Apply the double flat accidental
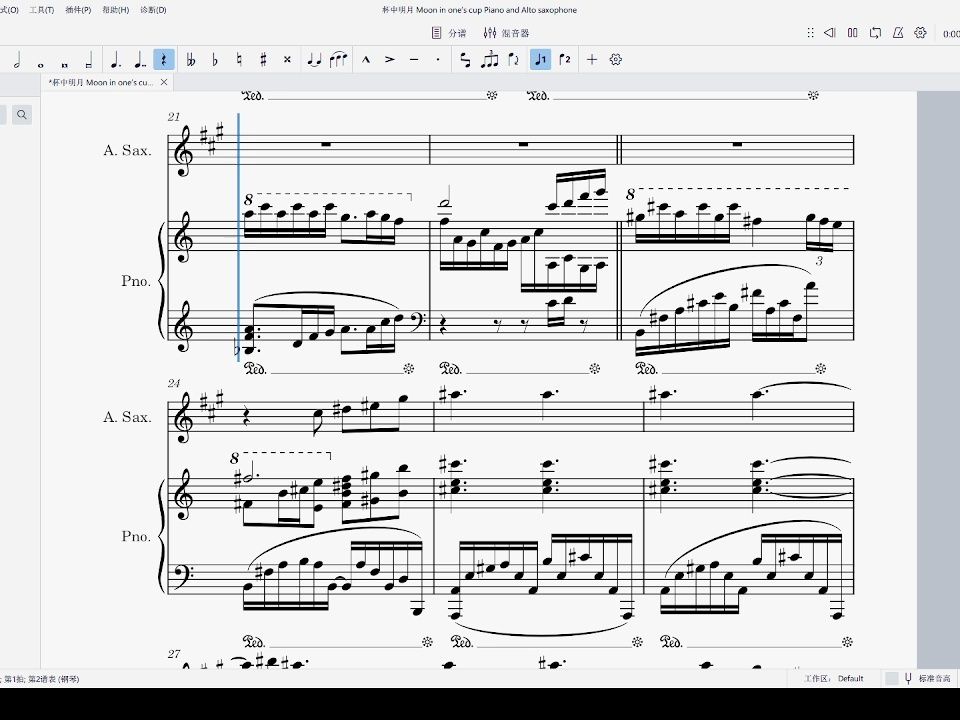This screenshot has width=960, height=720. [x=191, y=60]
